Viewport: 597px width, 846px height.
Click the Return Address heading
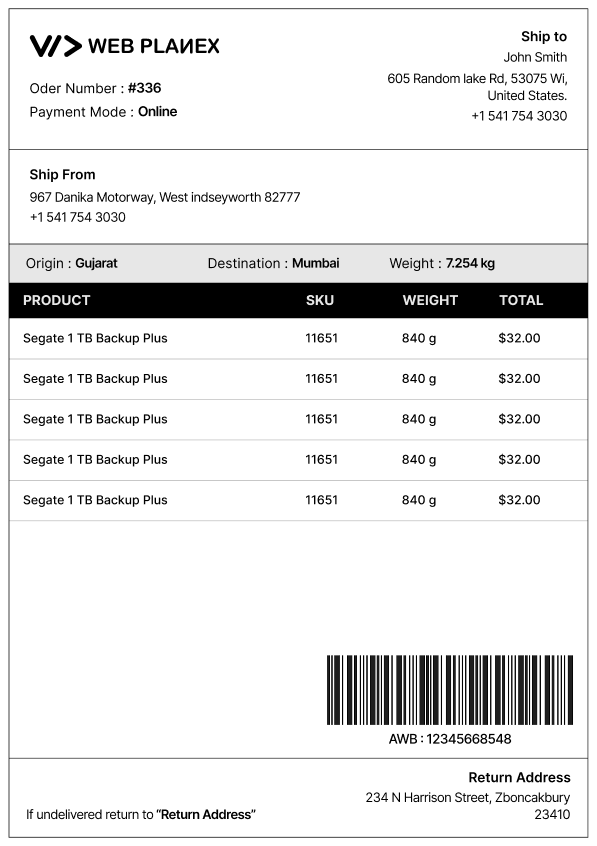tap(519, 777)
